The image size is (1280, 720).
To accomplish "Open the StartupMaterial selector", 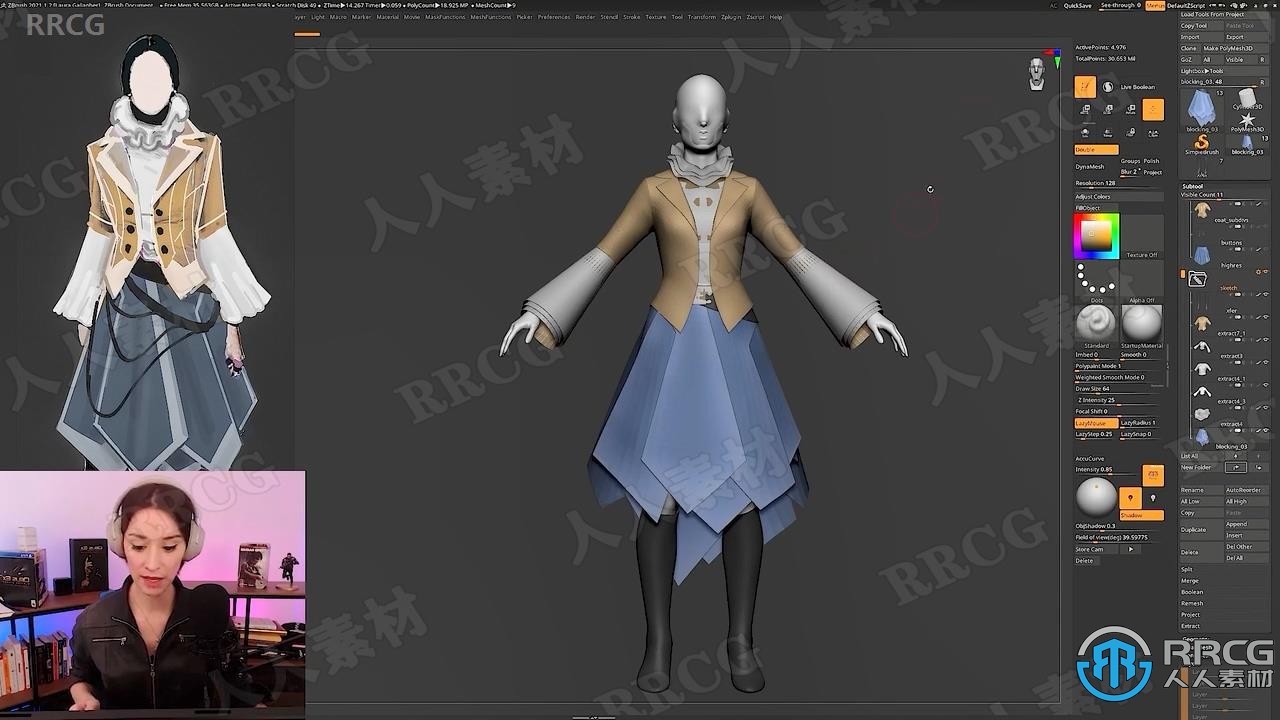I will pos(1142,324).
